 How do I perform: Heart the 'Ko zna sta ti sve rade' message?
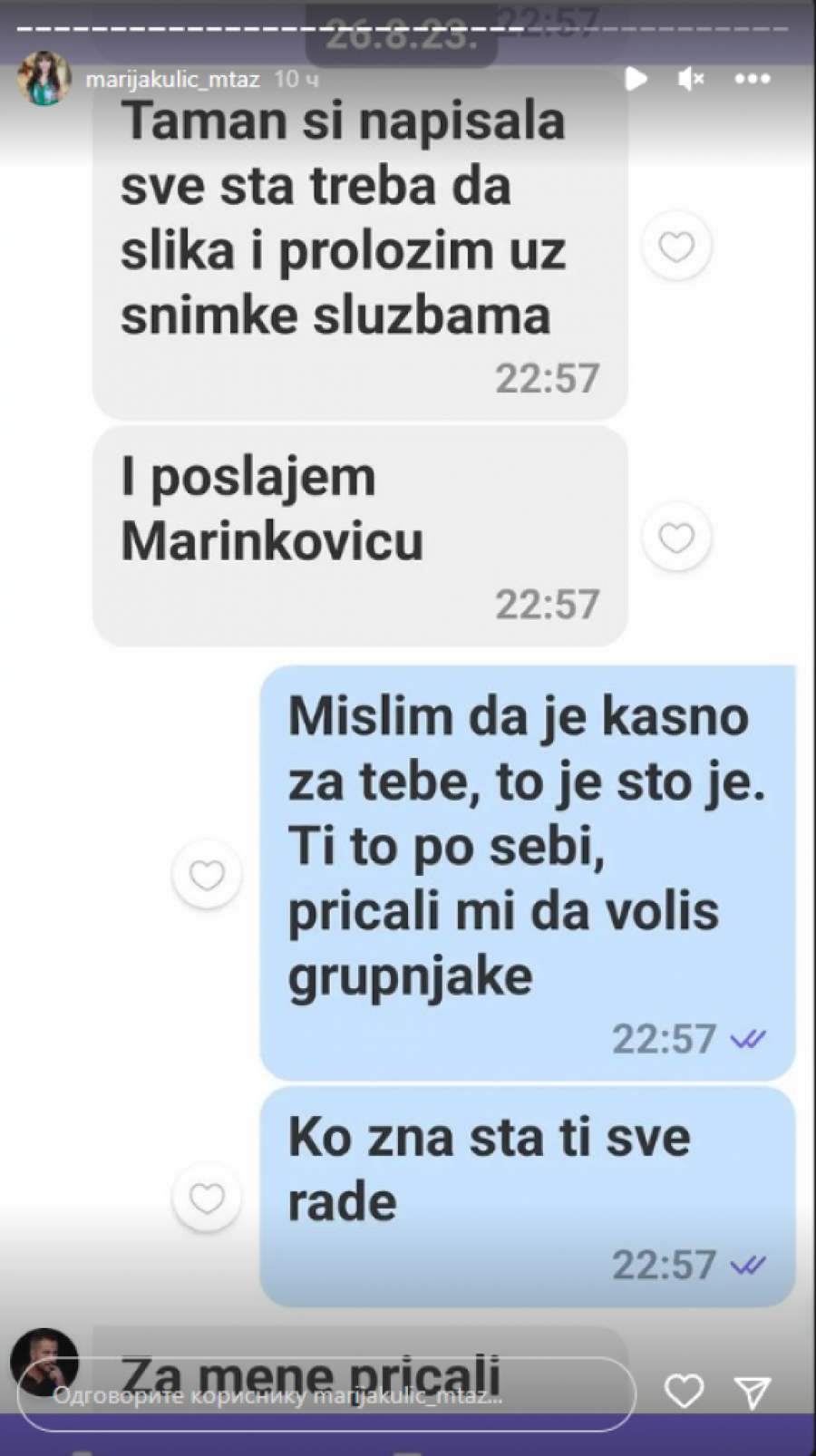point(207,1199)
